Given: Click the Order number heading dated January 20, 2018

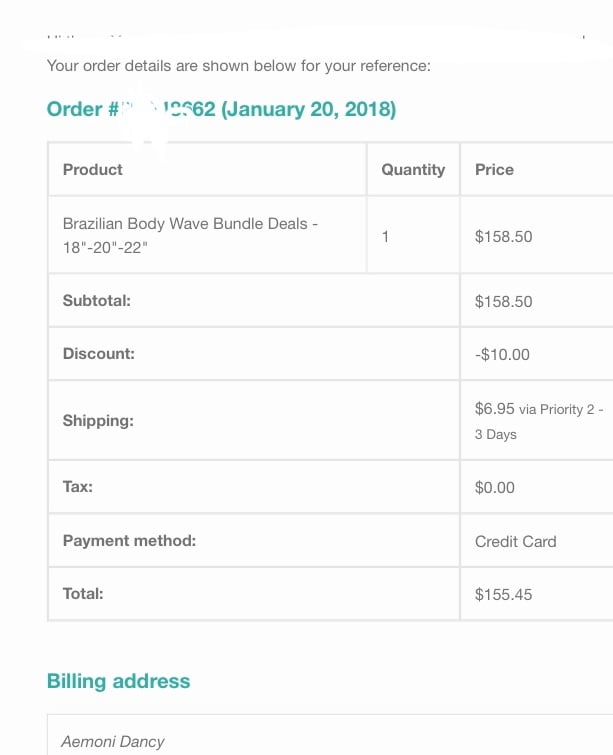Looking at the screenshot, I should coord(222,109).
